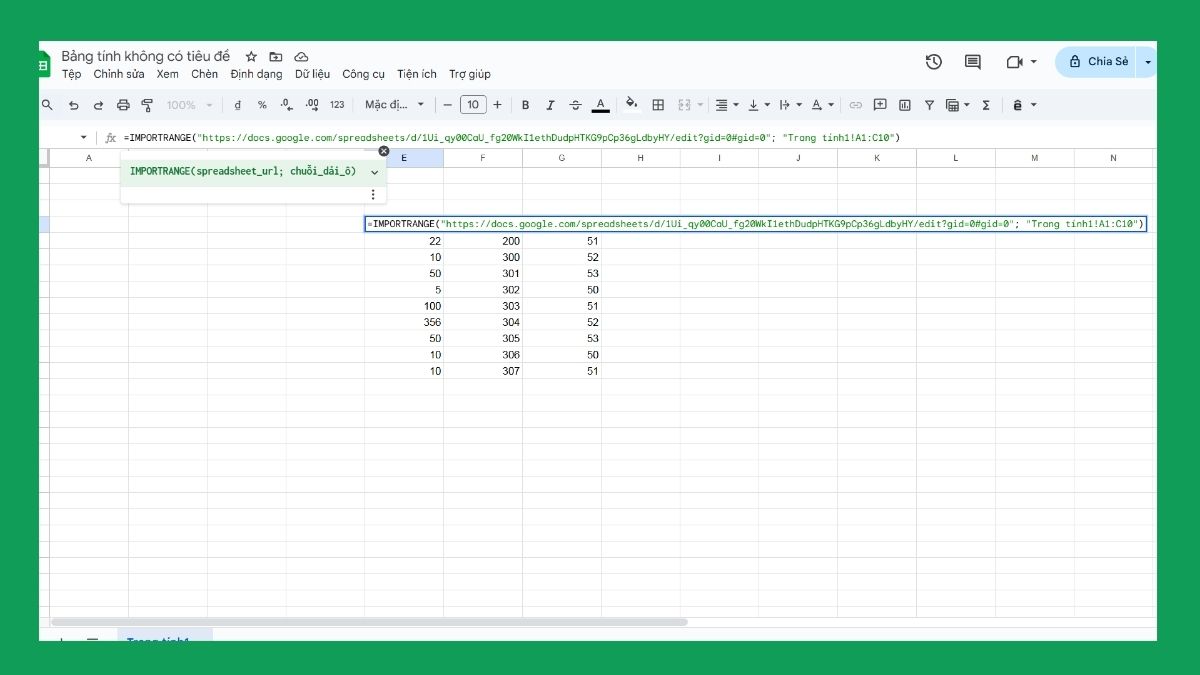Toggle italic formatting
The width and height of the screenshot is (1200, 675).
pos(550,104)
